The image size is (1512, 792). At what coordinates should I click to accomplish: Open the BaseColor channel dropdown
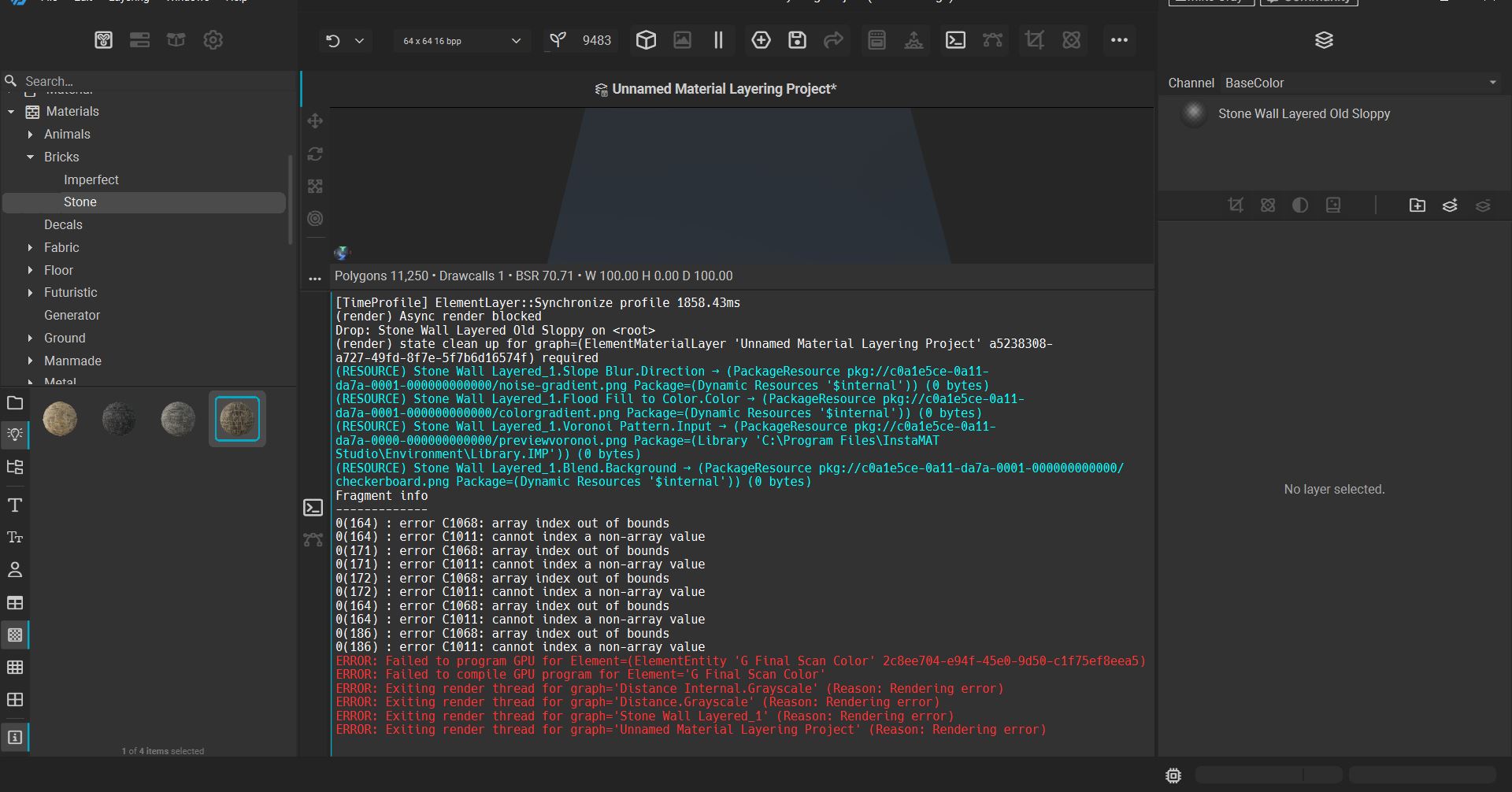(x=1361, y=83)
